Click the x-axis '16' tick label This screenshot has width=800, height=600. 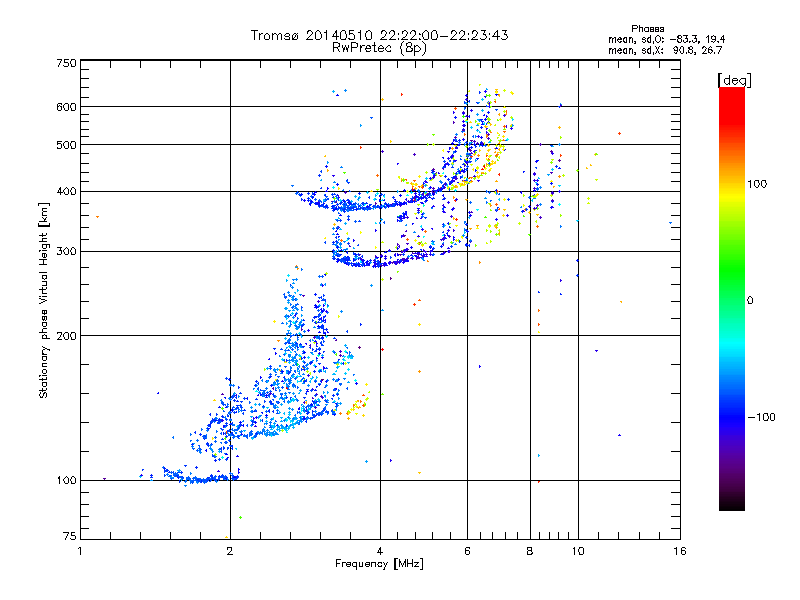(x=680, y=551)
